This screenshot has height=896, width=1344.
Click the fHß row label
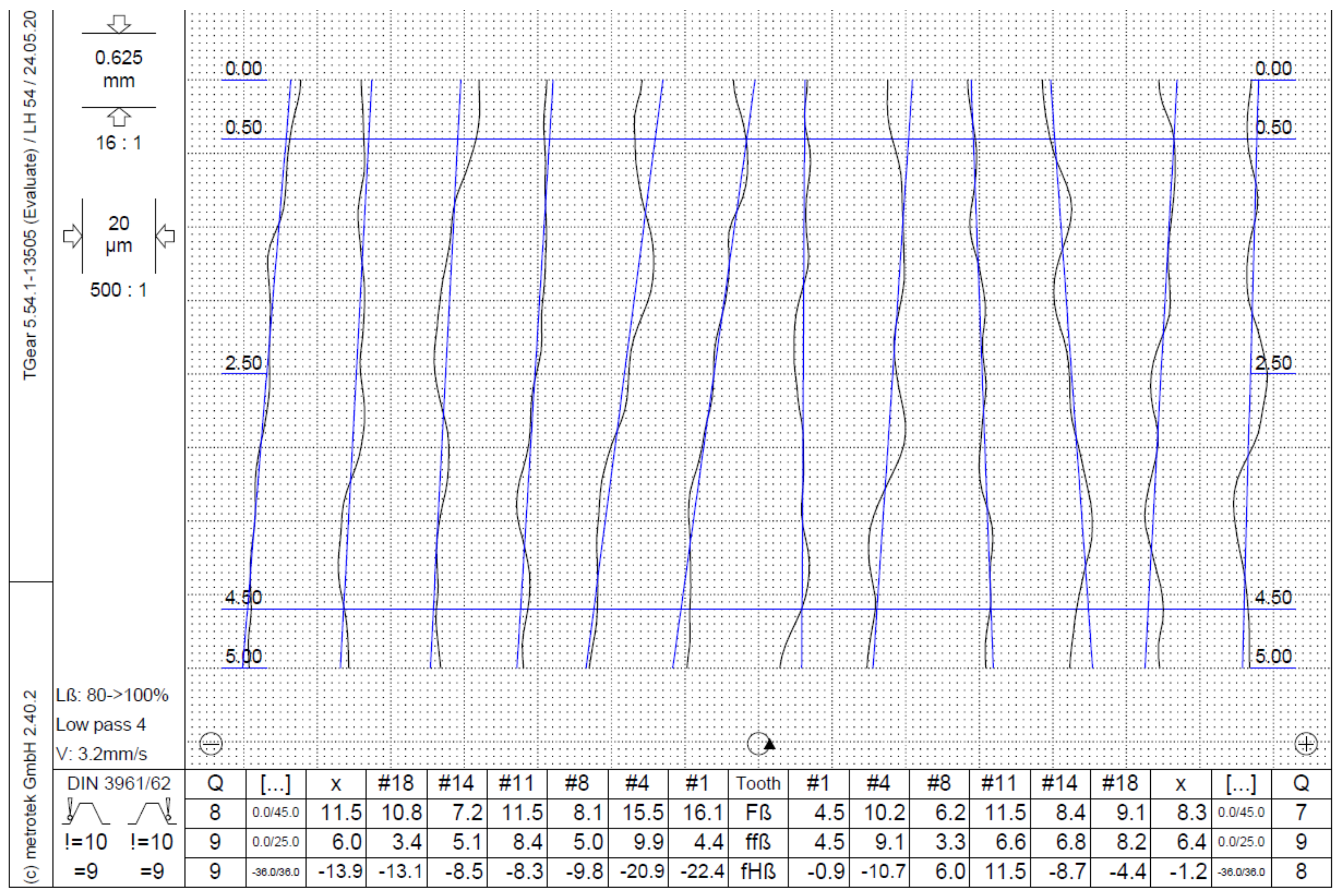[x=758, y=871]
